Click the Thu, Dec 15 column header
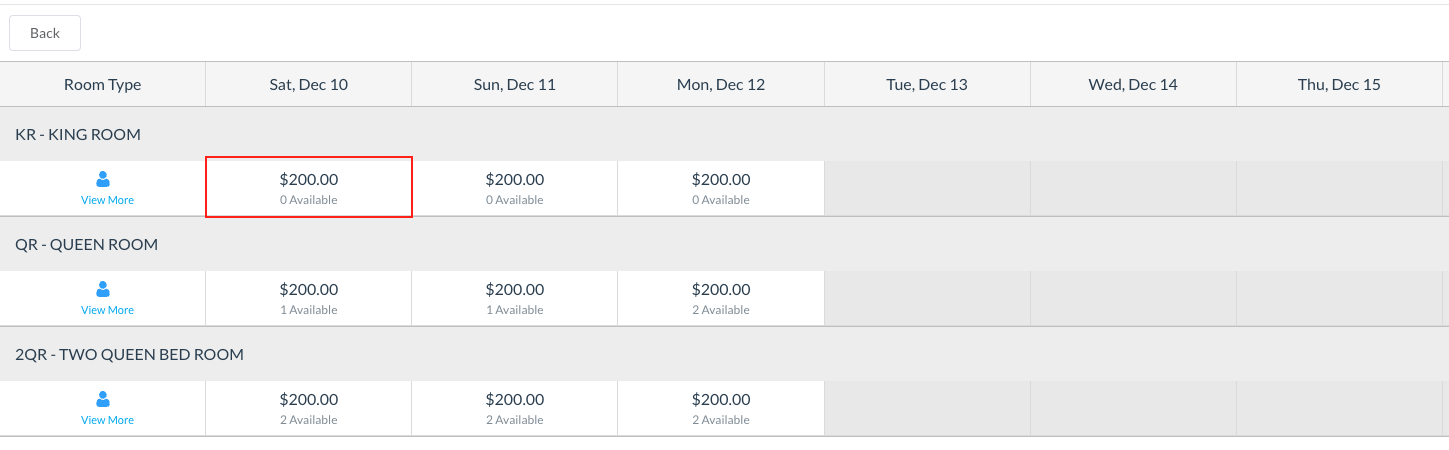The image size is (1449, 450). [1339, 84]
